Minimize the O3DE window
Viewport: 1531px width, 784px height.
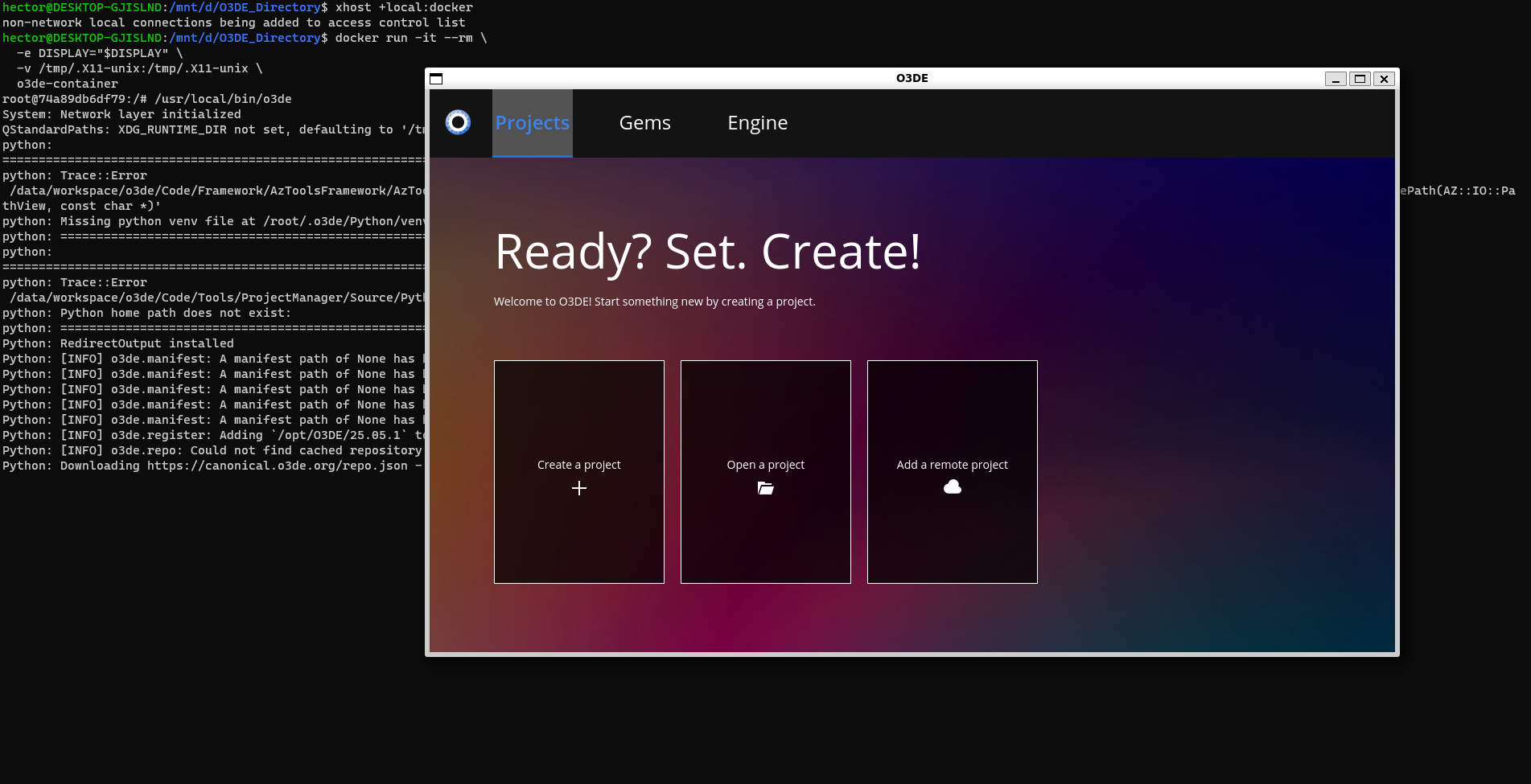(x=1336, y=79)
